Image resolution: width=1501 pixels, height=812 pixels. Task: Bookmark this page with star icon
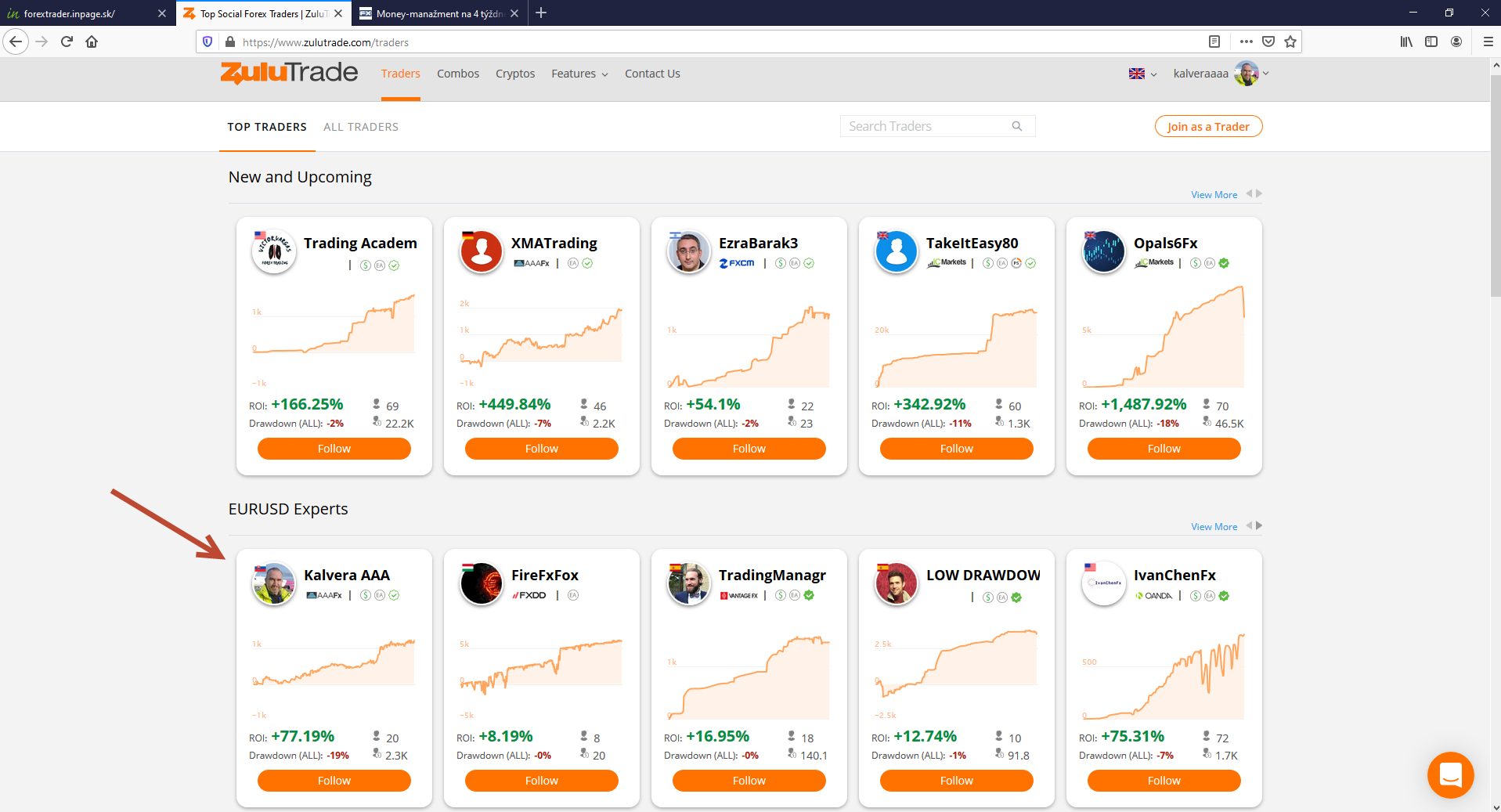point(1290,42)
